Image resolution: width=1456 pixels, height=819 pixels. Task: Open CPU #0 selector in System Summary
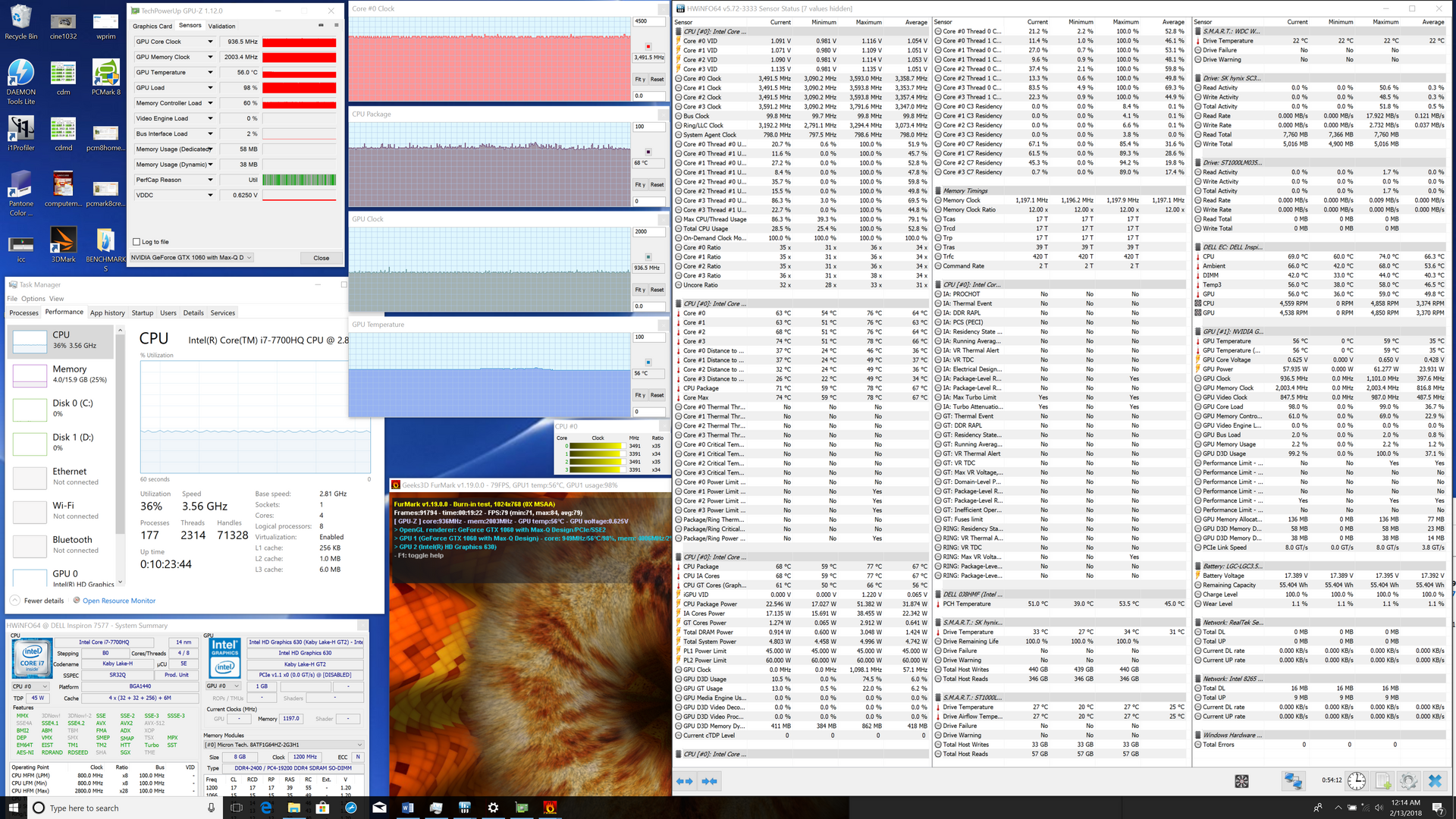[x=28, y=686]
